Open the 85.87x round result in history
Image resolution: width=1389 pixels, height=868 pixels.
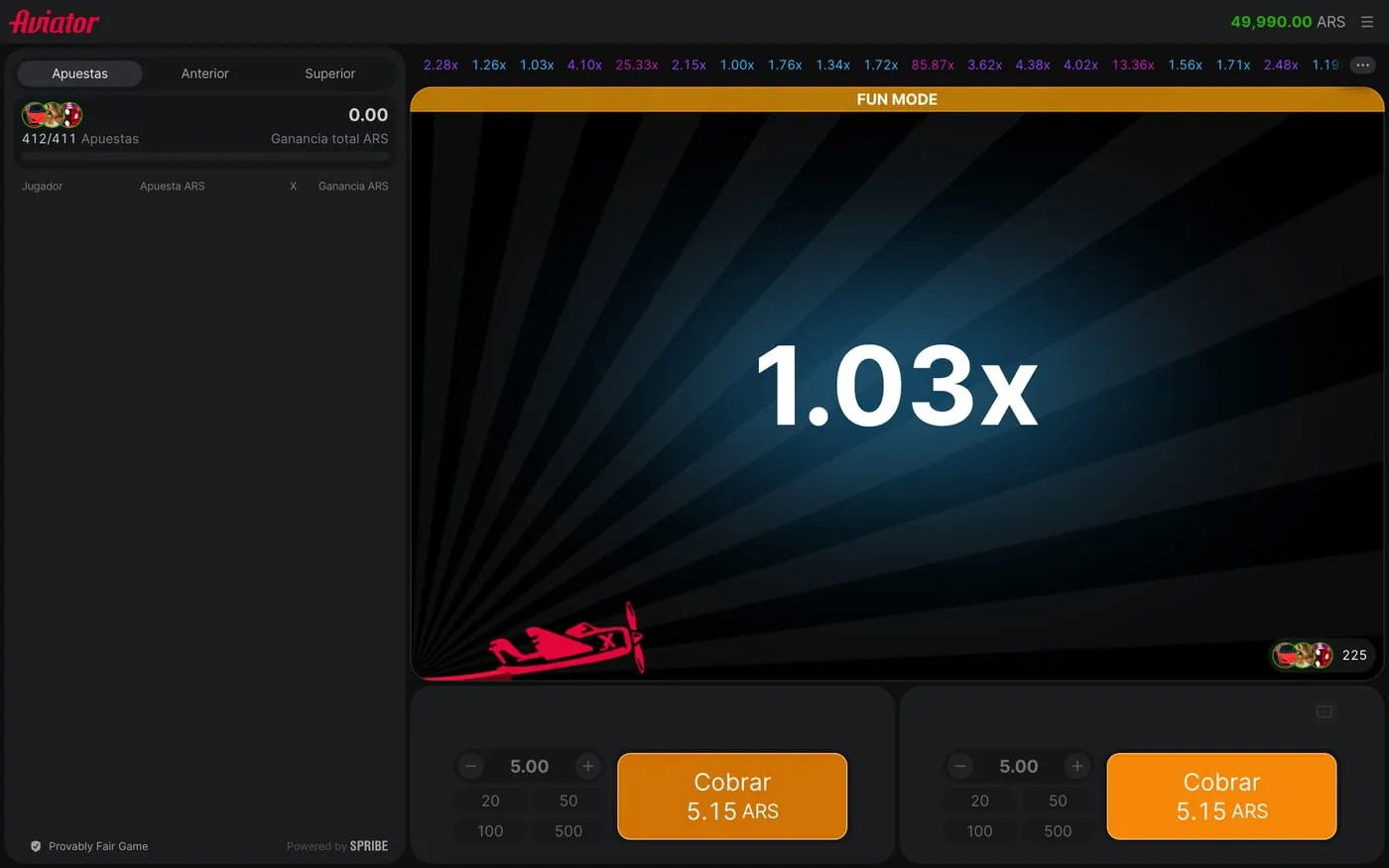point(933,64)
